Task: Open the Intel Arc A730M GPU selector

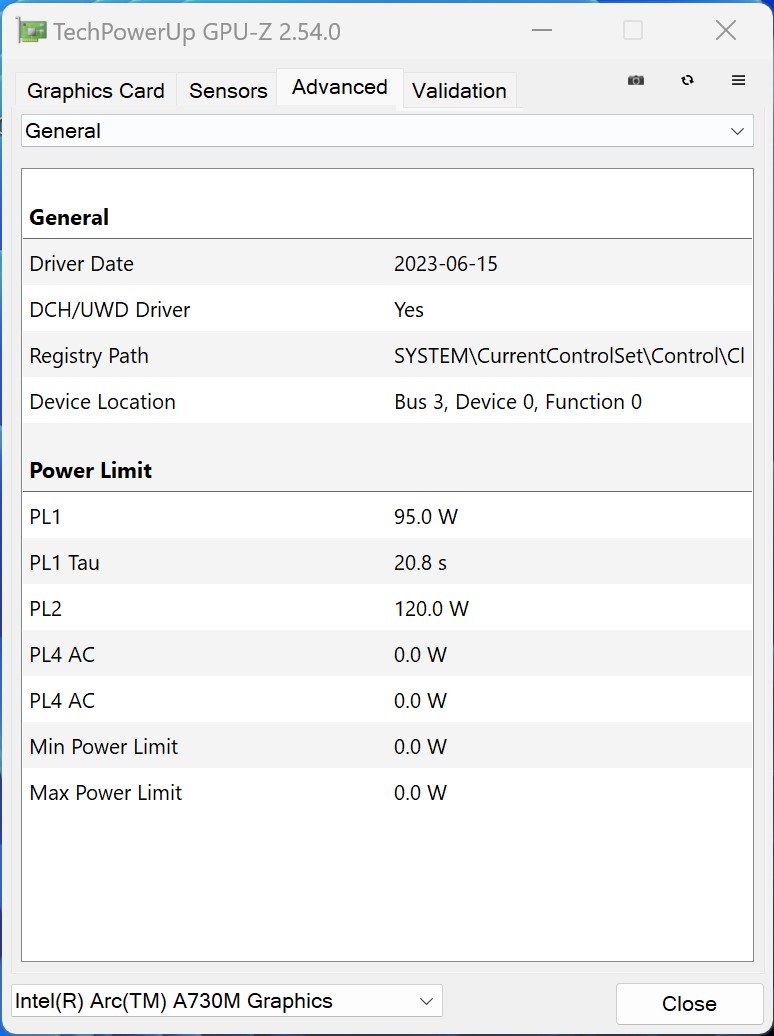Action: (x=226, y=1001)
